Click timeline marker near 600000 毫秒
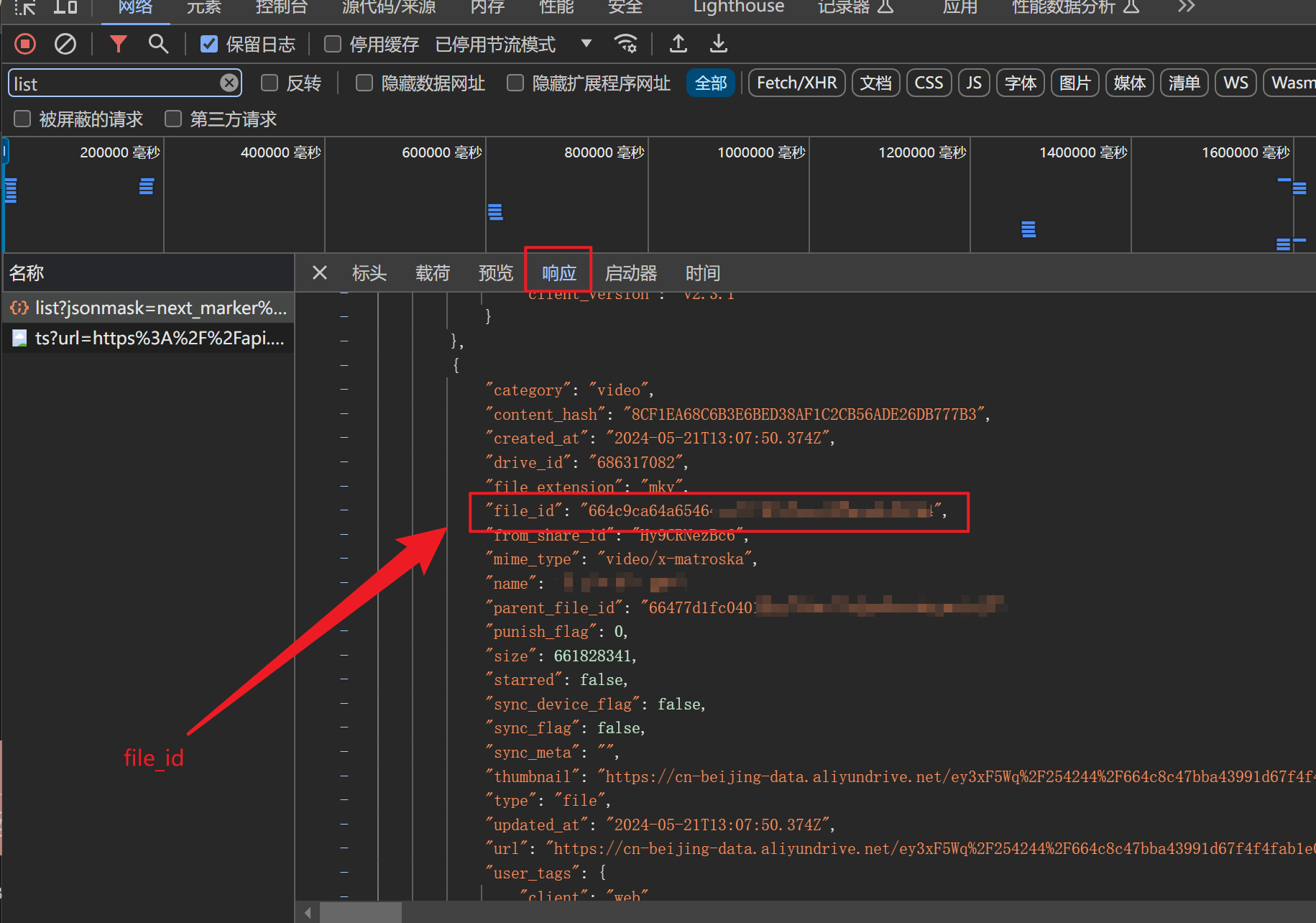 coord(495,211)
